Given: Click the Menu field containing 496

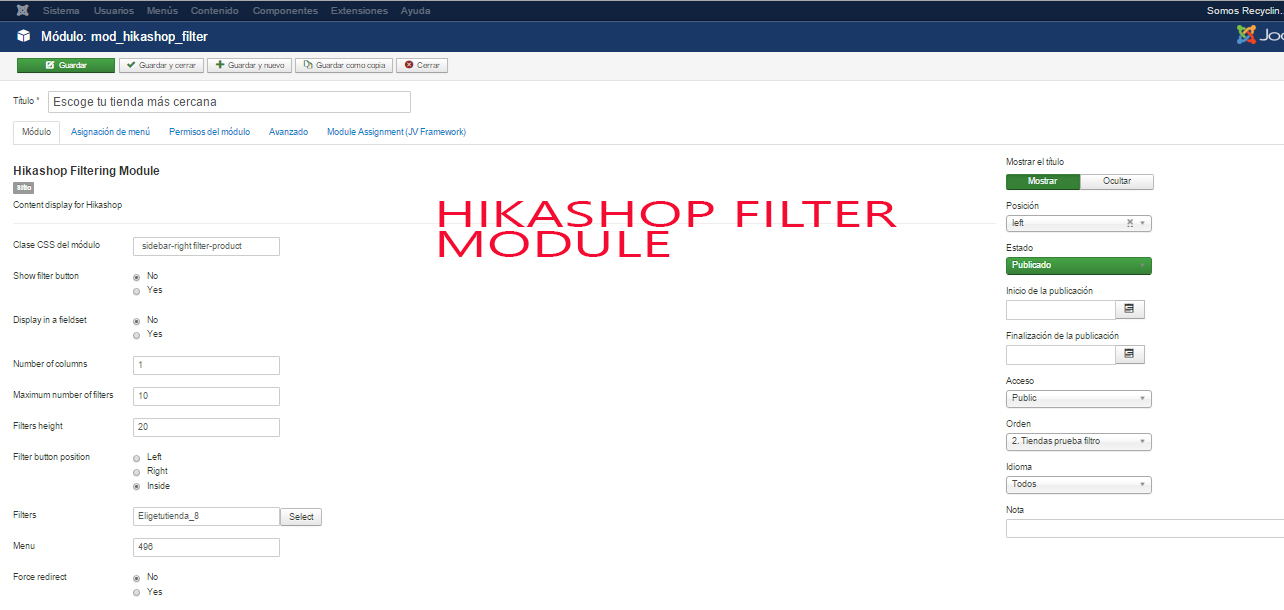Looking at the screenshot, I should coord(206,547).
